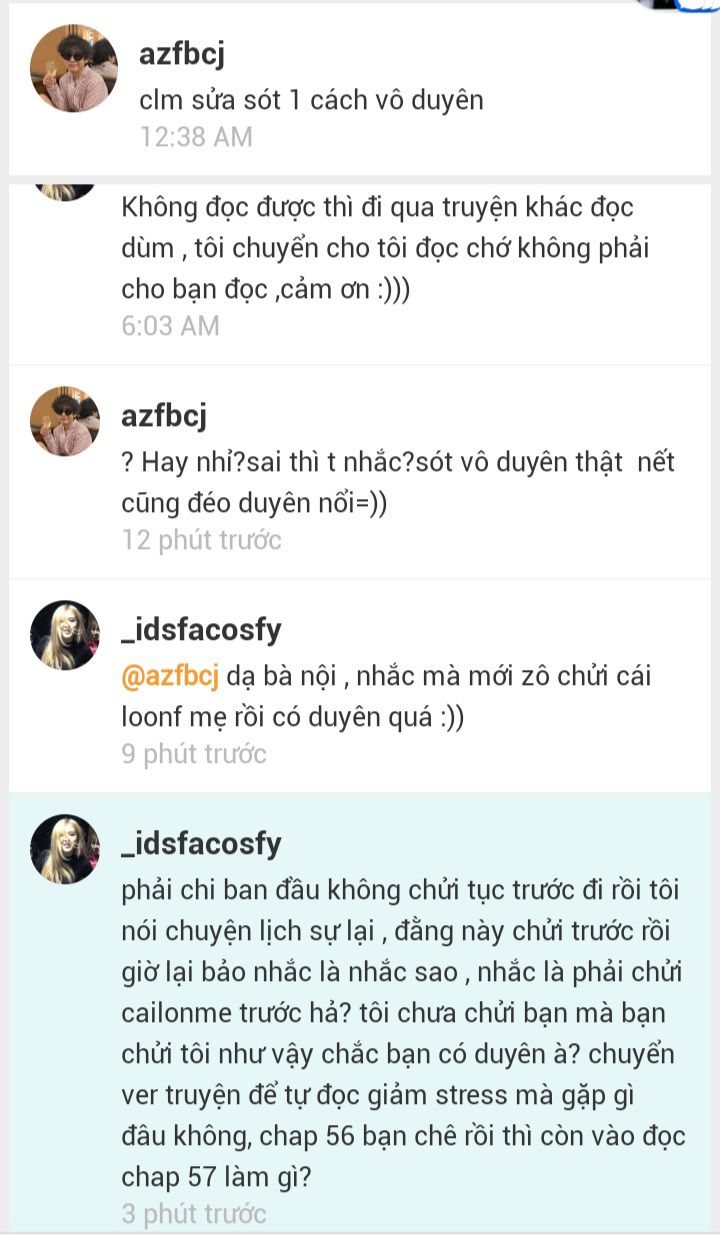Click the "12 phút trước" timestamp

202,540
